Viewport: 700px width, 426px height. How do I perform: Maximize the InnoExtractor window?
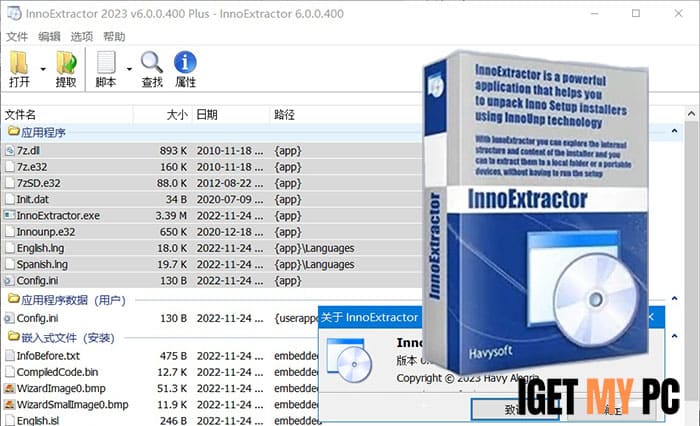pos(636,13)
